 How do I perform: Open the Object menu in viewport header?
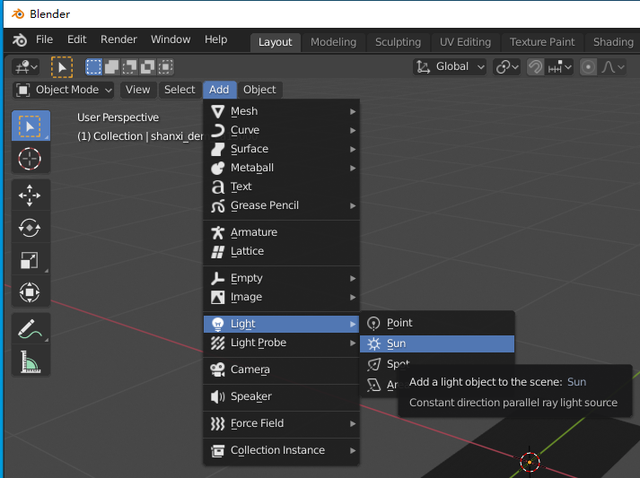point(260,90)
